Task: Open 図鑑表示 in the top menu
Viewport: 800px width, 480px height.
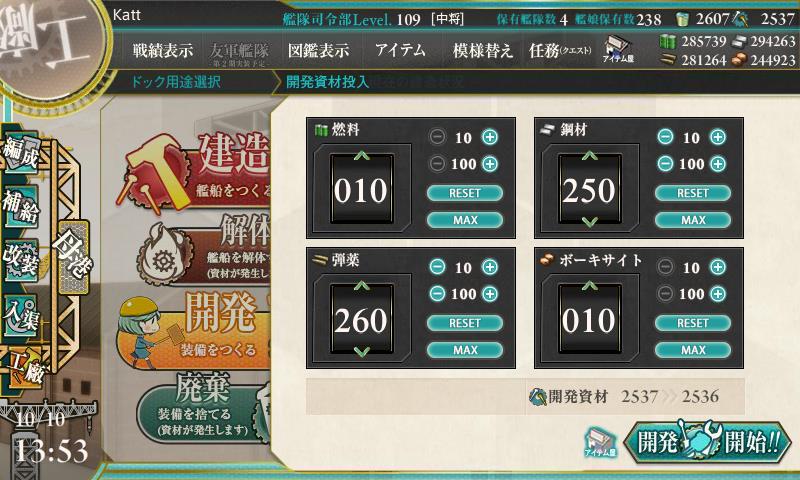Action: click(318, 50)
